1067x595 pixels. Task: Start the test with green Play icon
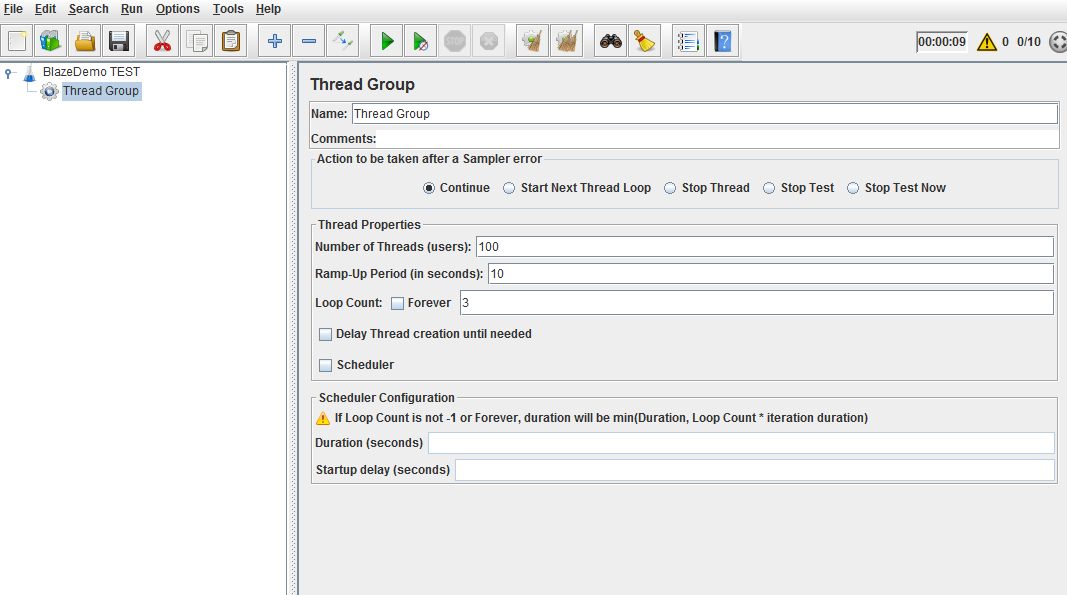click(x=386, y=41)
